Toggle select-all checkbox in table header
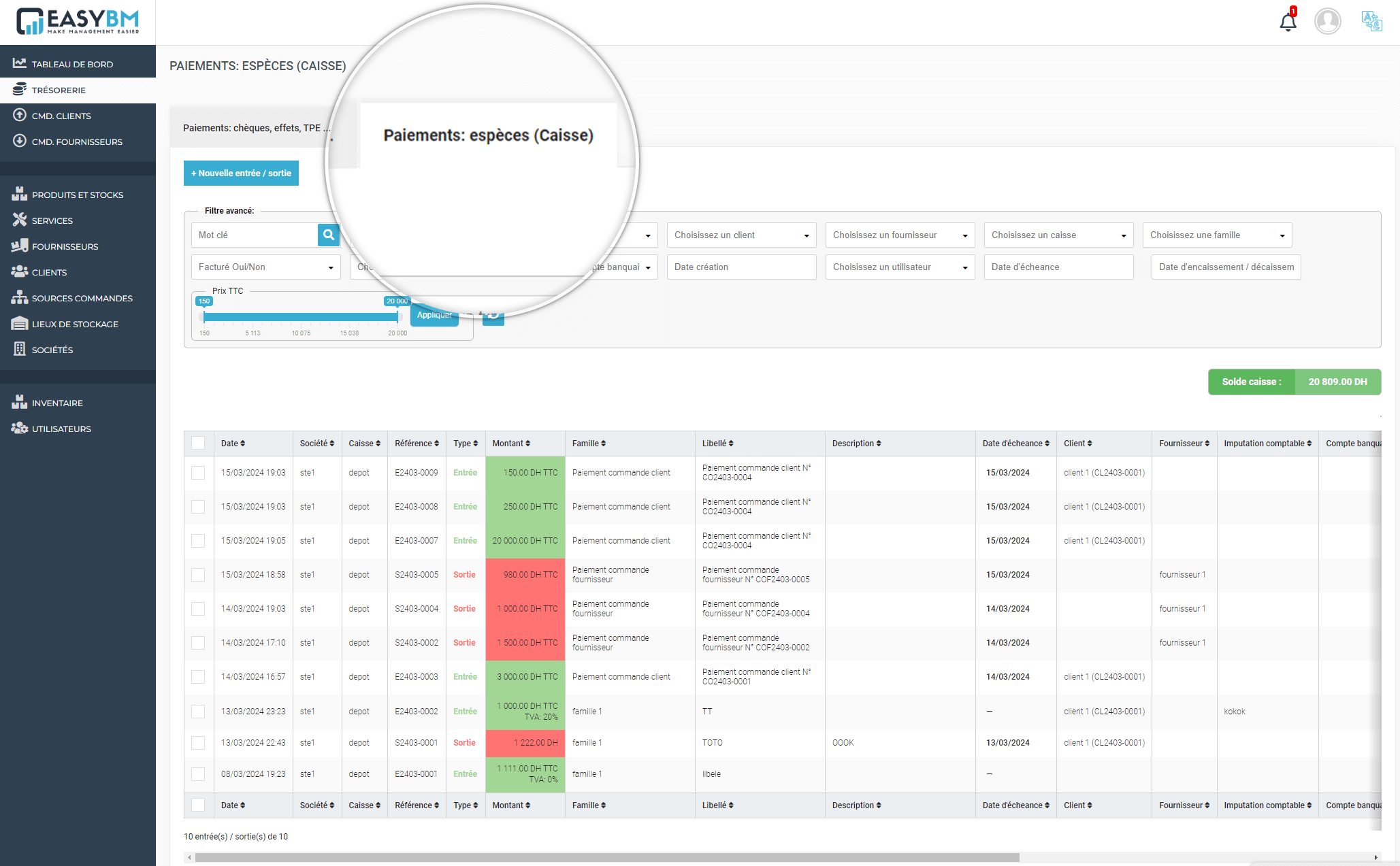Viewport: 1400px width, 866px height. pos(198,444)
